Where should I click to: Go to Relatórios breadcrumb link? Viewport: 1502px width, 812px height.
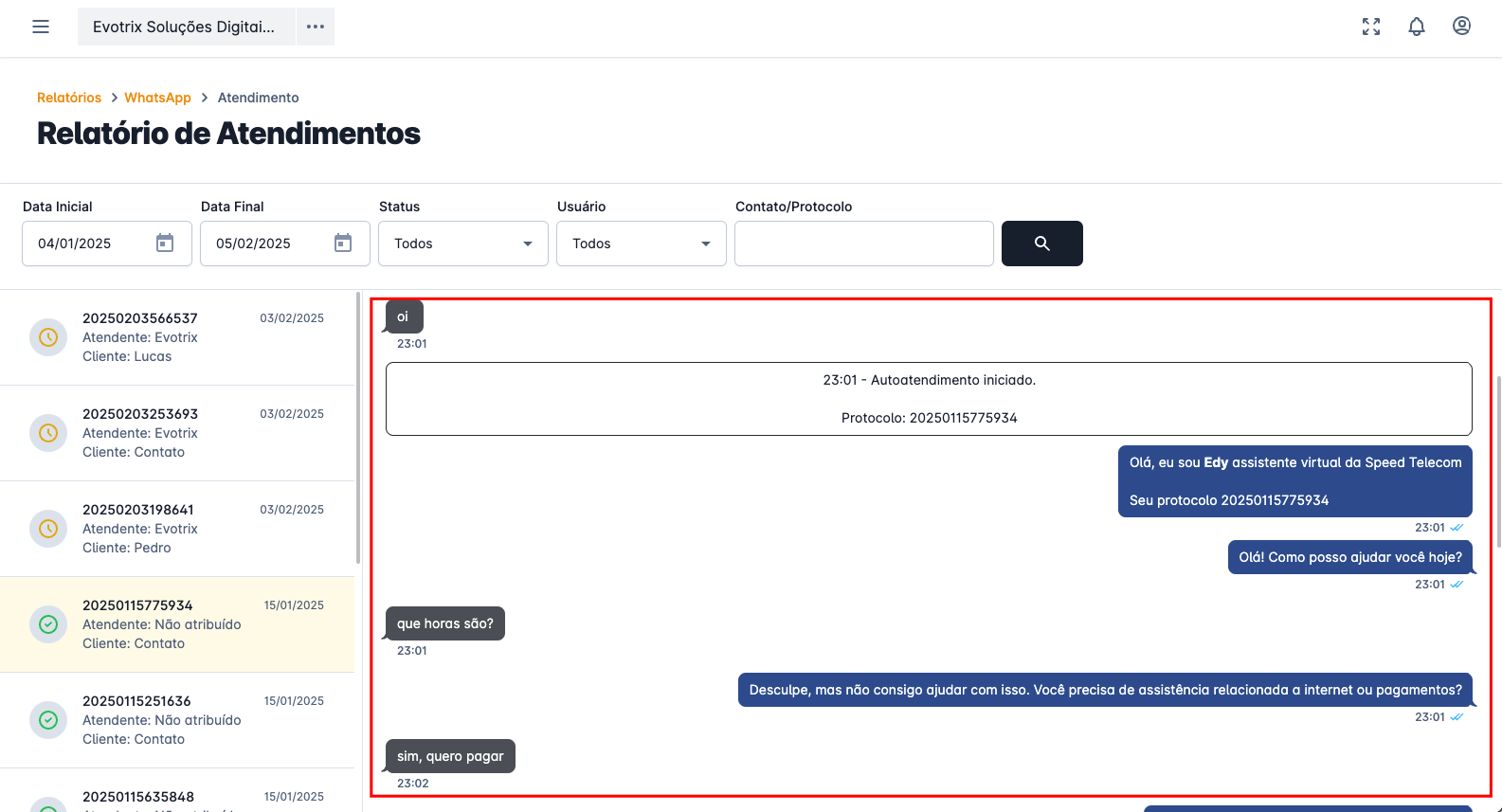coord(69,98)
